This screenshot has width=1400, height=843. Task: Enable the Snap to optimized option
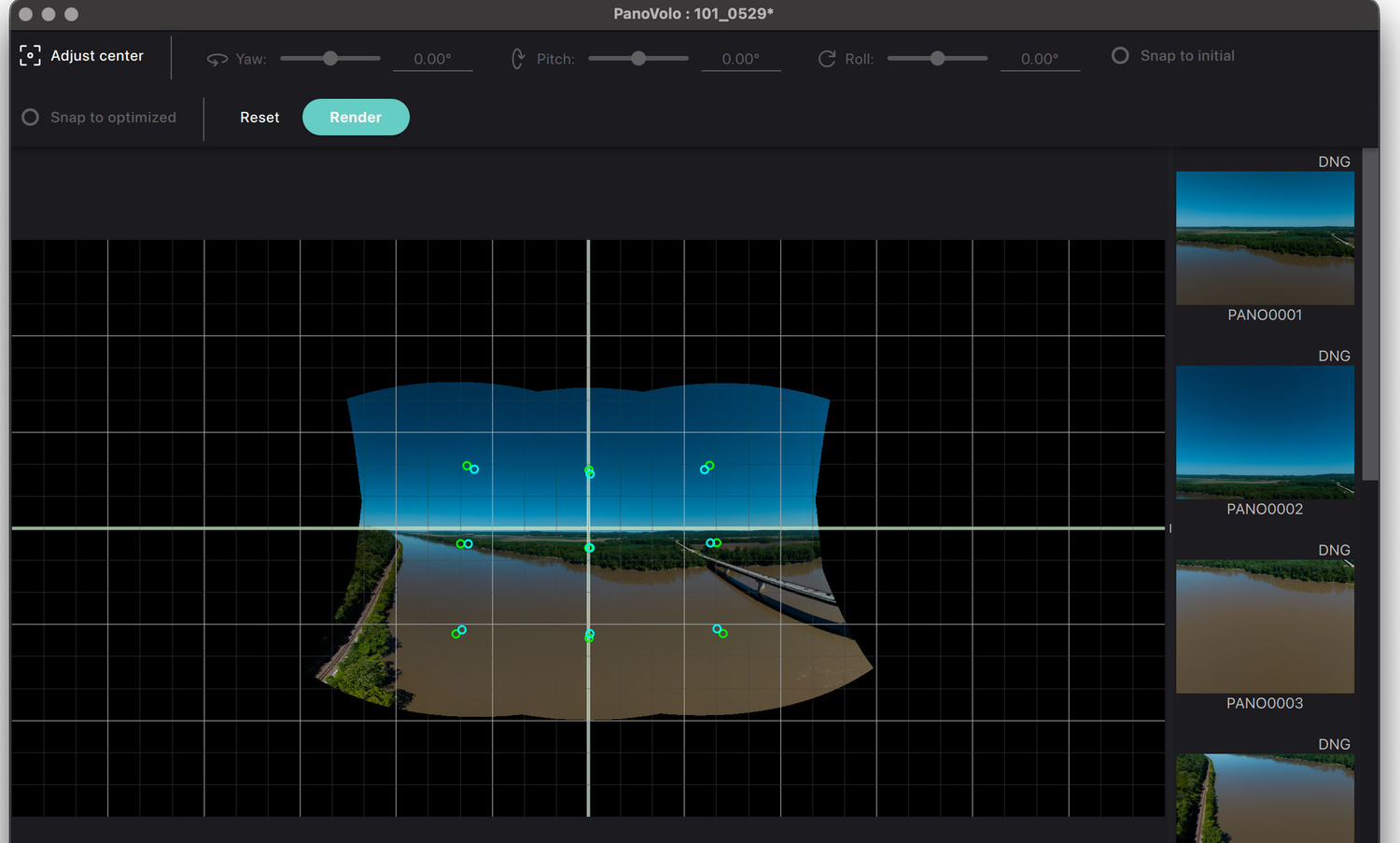point(31,118)
